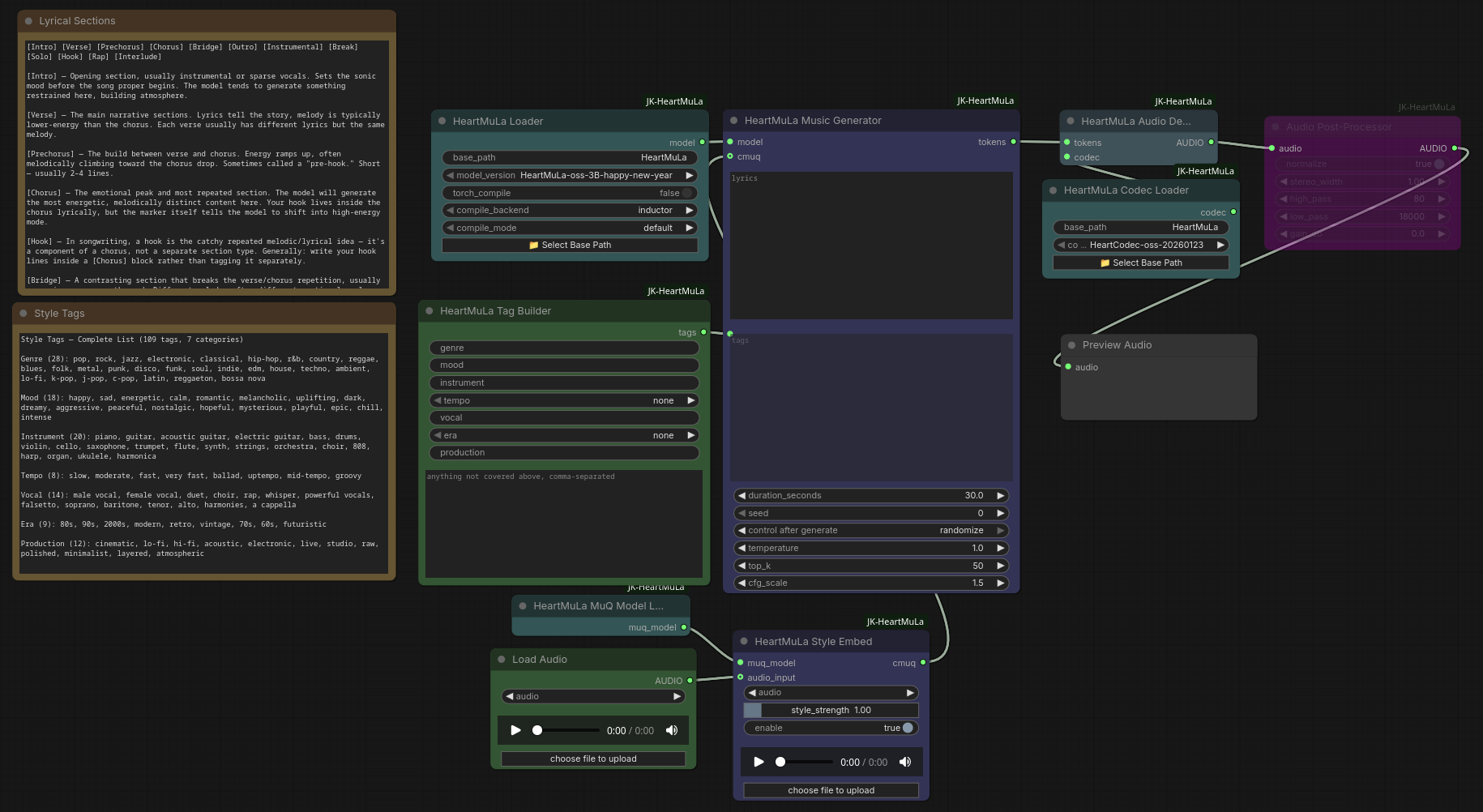
Task: Click the Audio Decoder AUDIO output socket
Action: tap(1212, 143)
